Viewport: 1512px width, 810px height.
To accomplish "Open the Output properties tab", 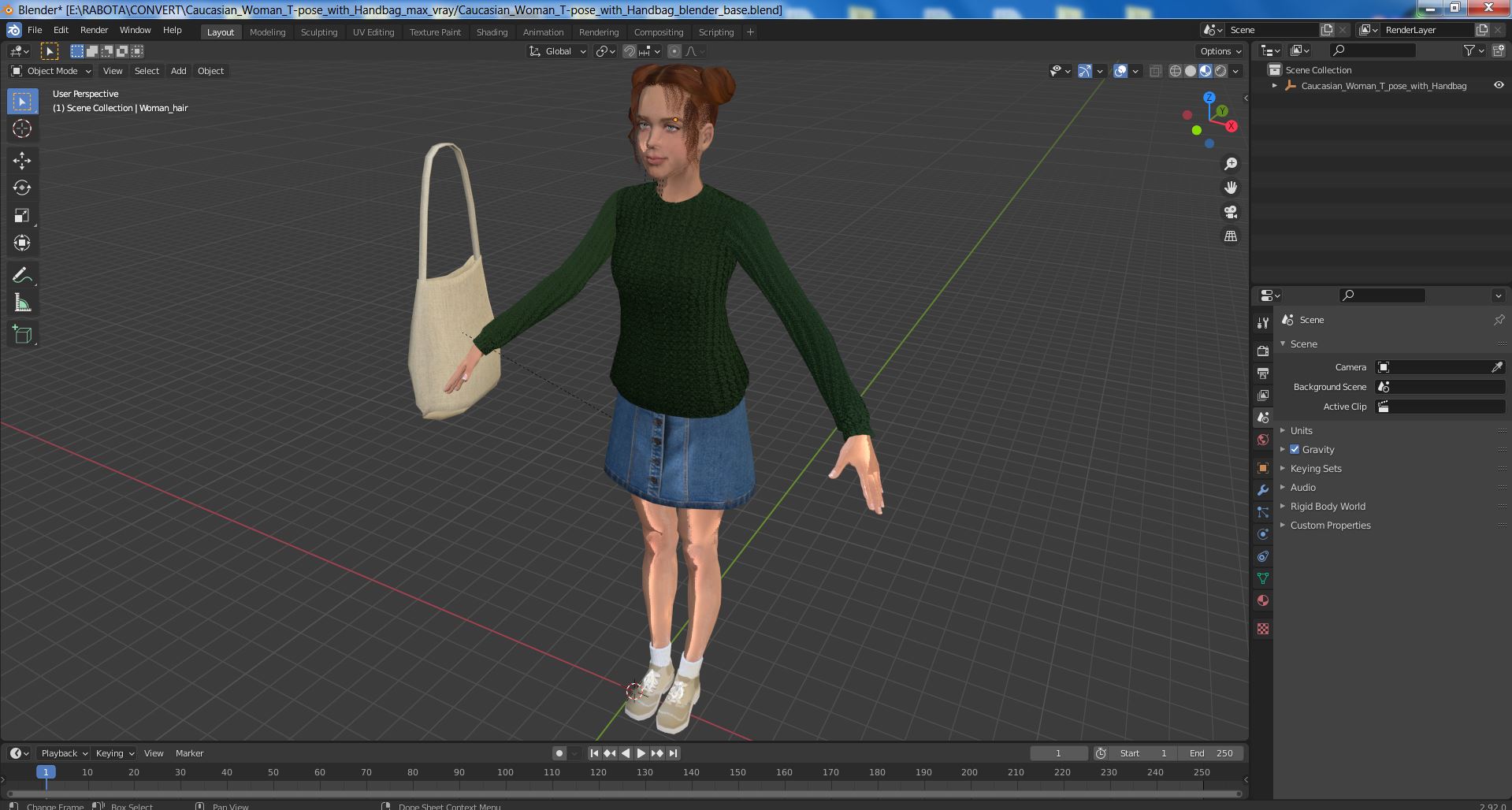I will (1263, 373).
